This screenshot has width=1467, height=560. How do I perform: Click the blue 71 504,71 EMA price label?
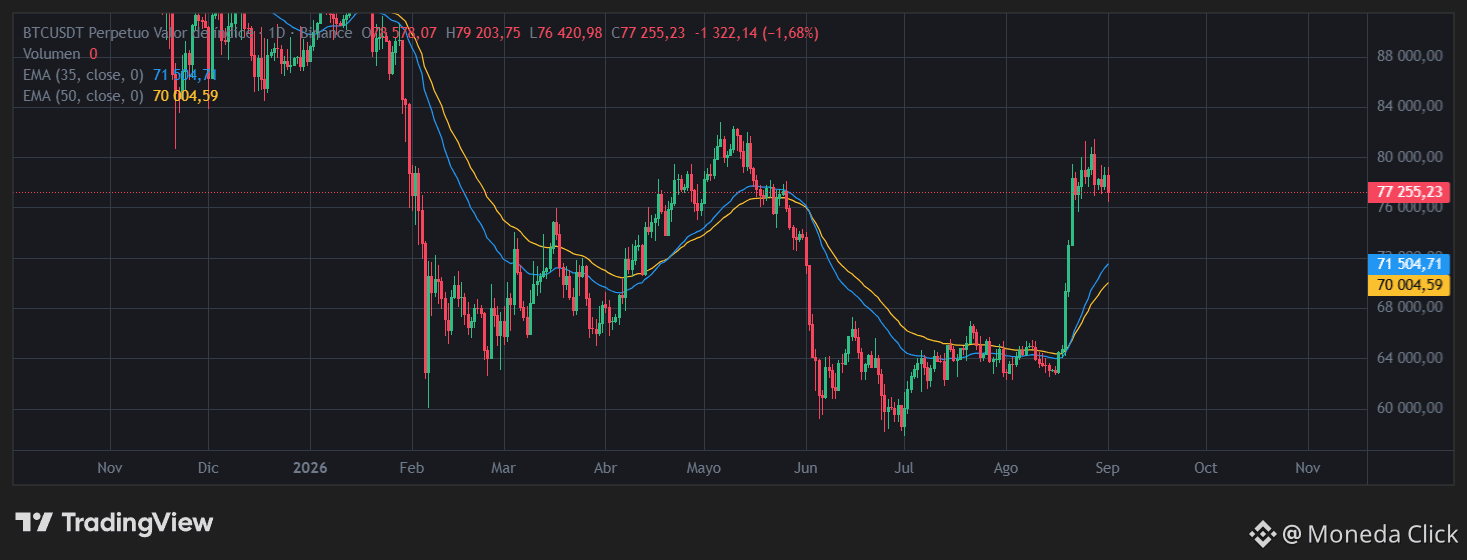pos(1408,264)
